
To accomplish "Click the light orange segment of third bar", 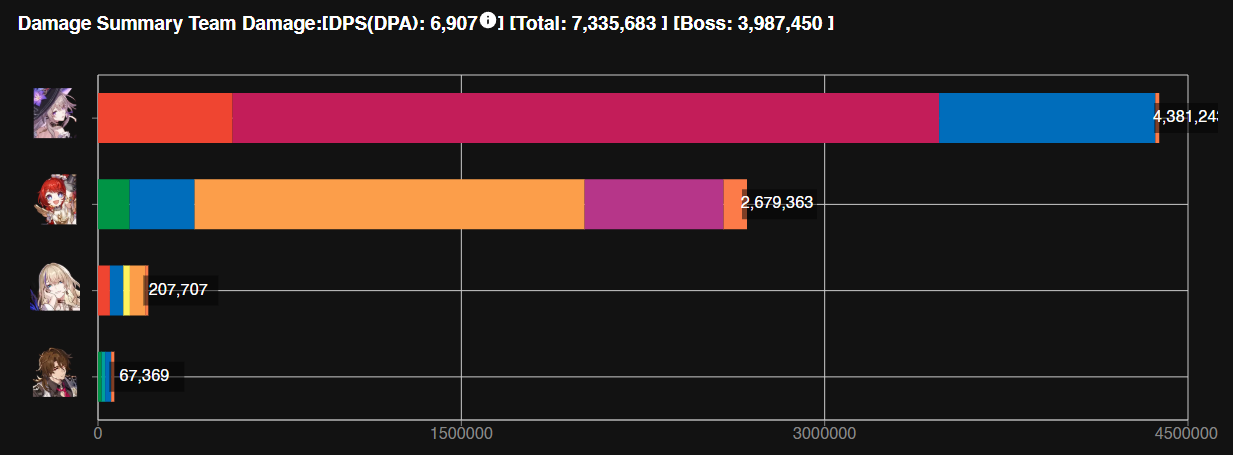I will click(x=137, y=290).
